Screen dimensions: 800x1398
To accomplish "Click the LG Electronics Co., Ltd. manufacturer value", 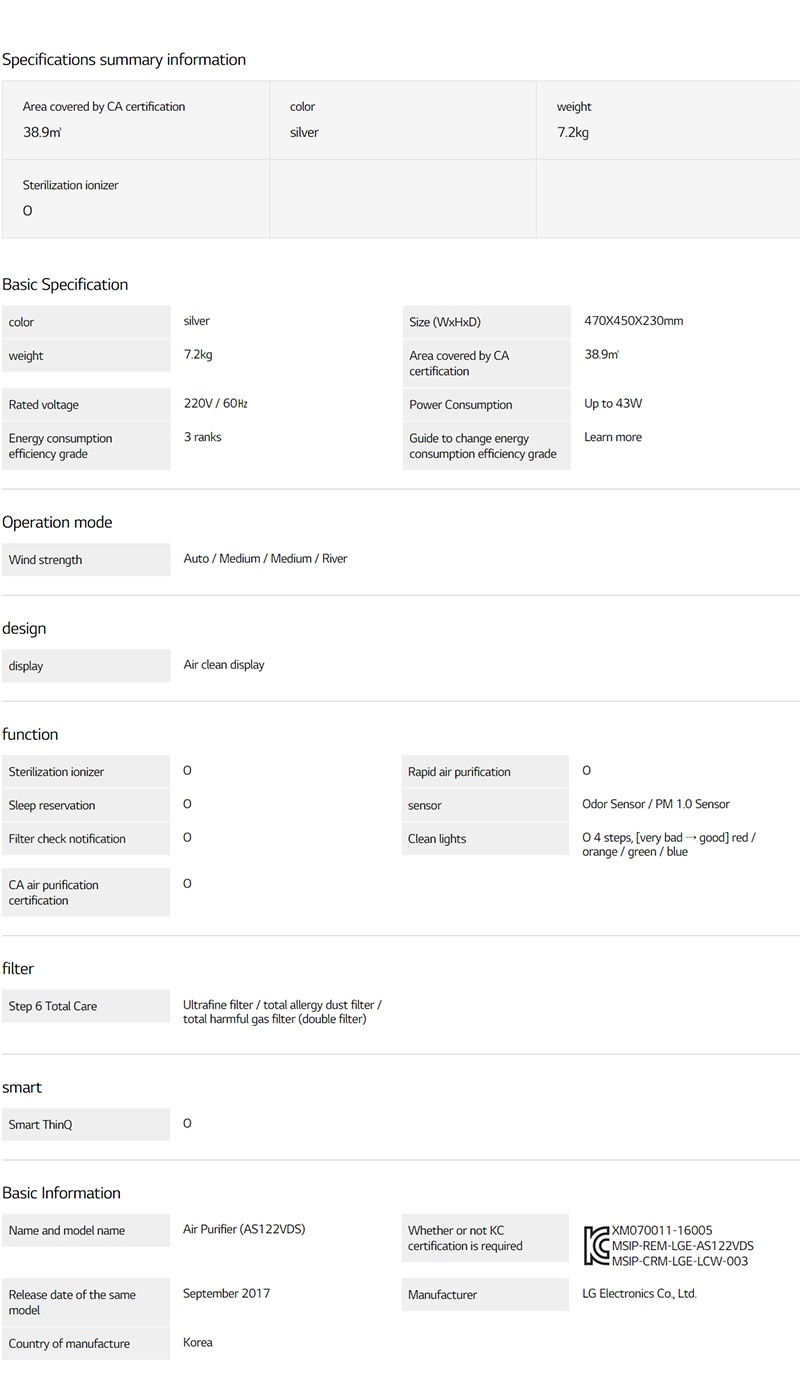I will pyautogui.click(x=640, y=1294).
